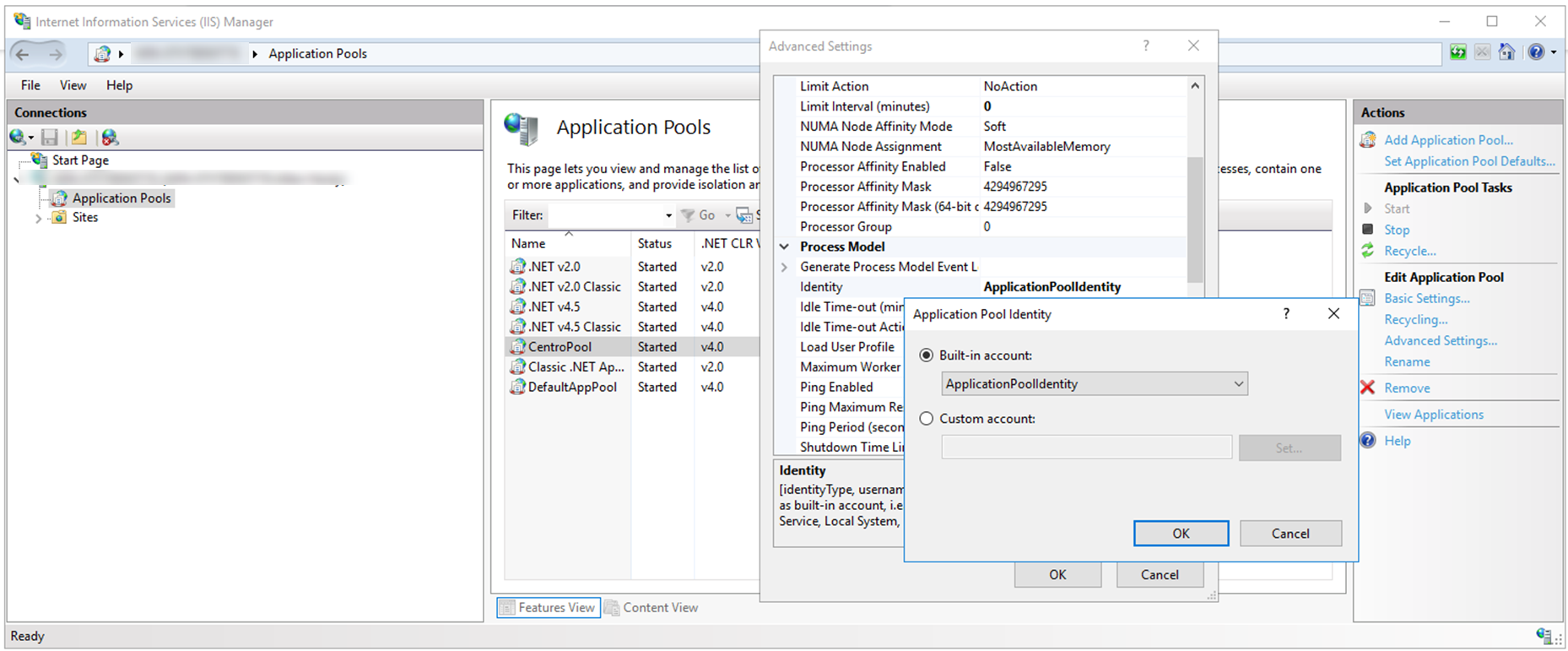1568x651 pixels.
Task: Click the blue Help question mark icon
Action: click(1368, 441)
